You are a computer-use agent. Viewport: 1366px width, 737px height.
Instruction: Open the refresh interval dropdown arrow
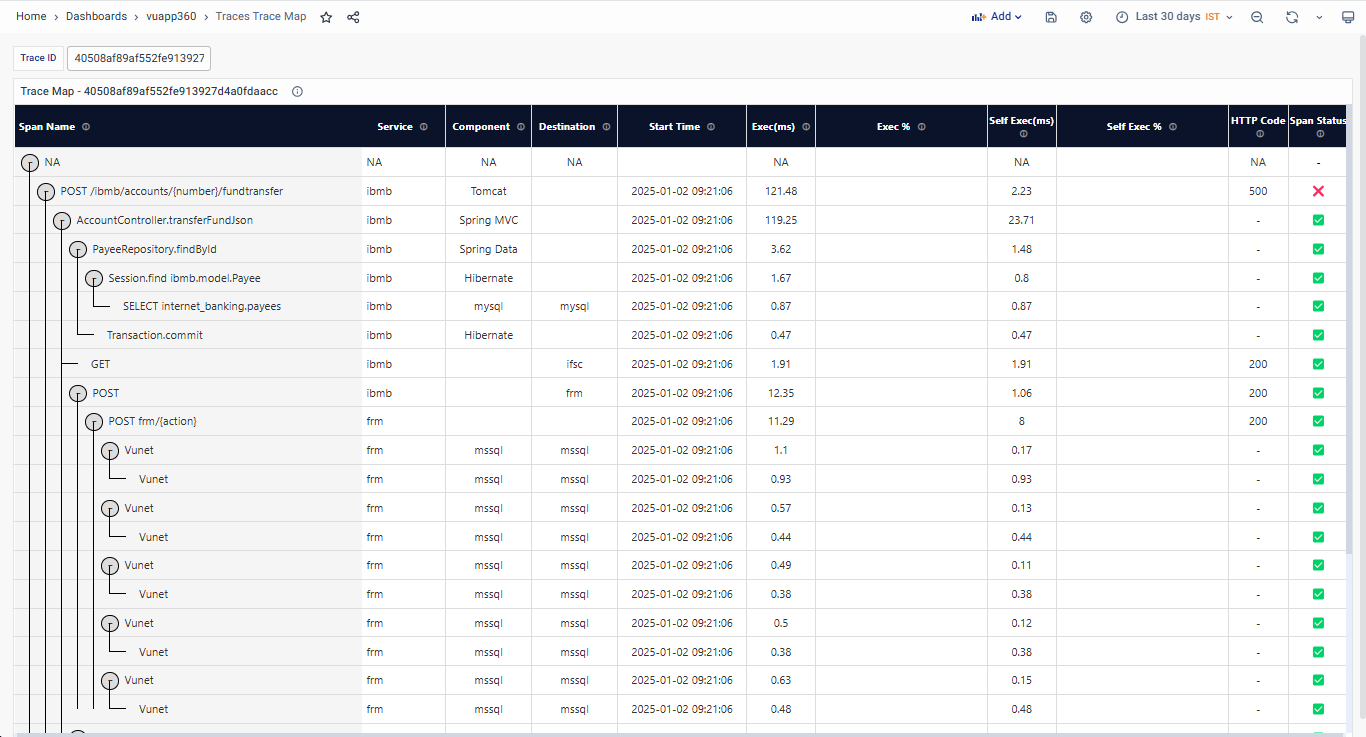(x=1319, y=17)
